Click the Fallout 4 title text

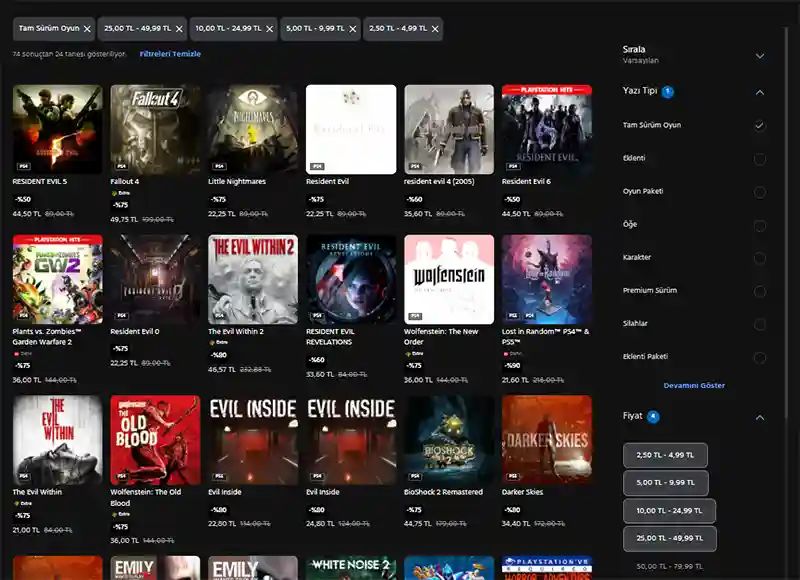click(124, 182)
